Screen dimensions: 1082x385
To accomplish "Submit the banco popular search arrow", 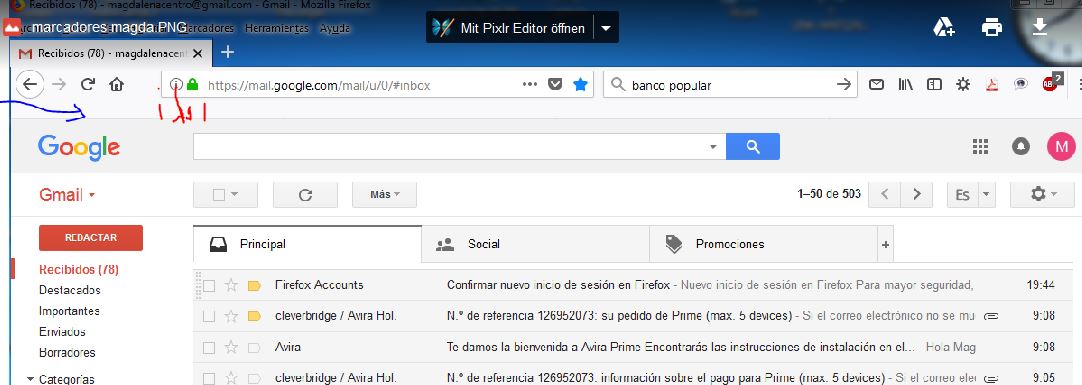I will click(843, 85).
